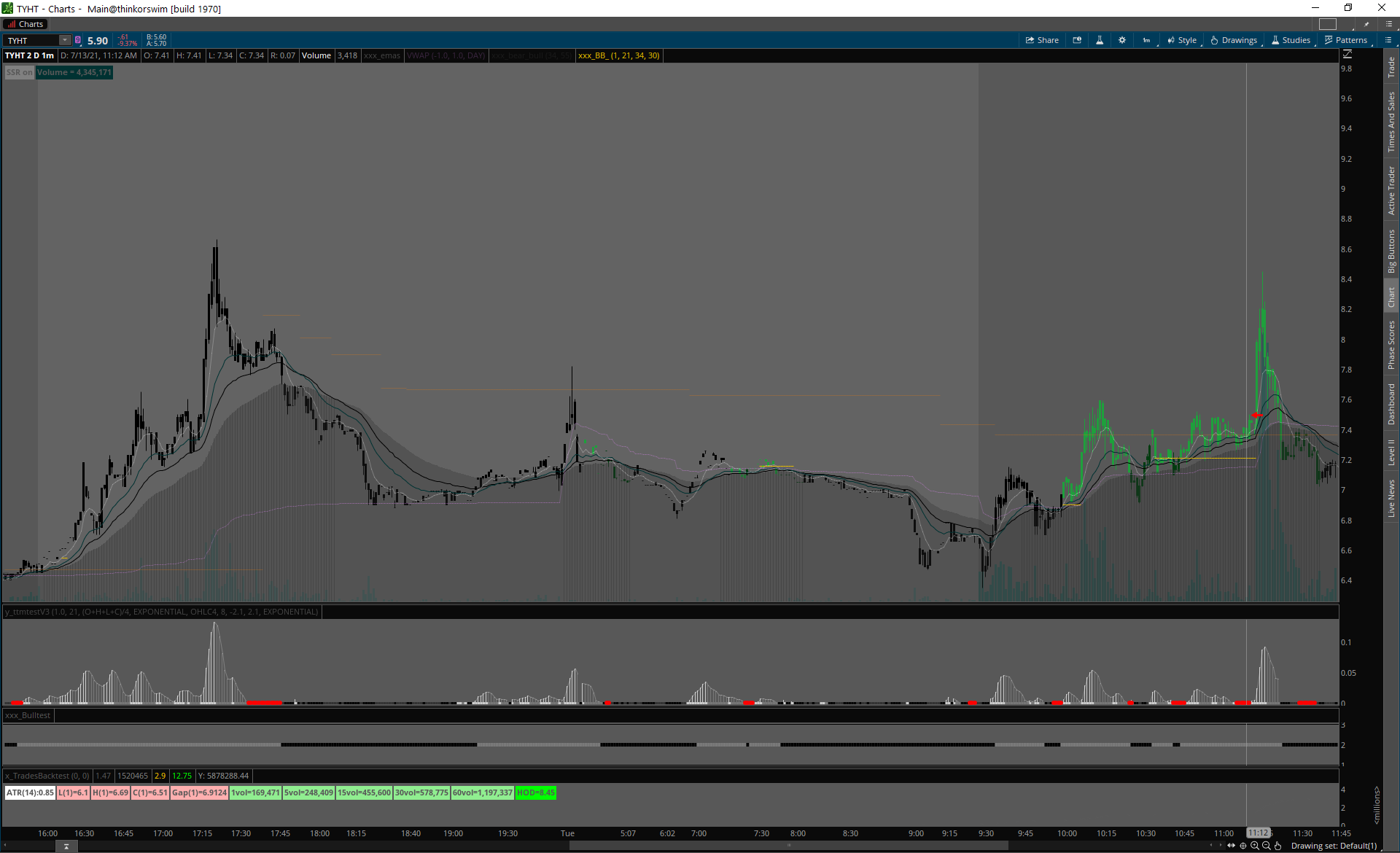Image resolution: width=1400 pixels, height=853 pixels.
Task: Click the Drawing set: Default(1) selector
Action: (x=1334, y=846)
